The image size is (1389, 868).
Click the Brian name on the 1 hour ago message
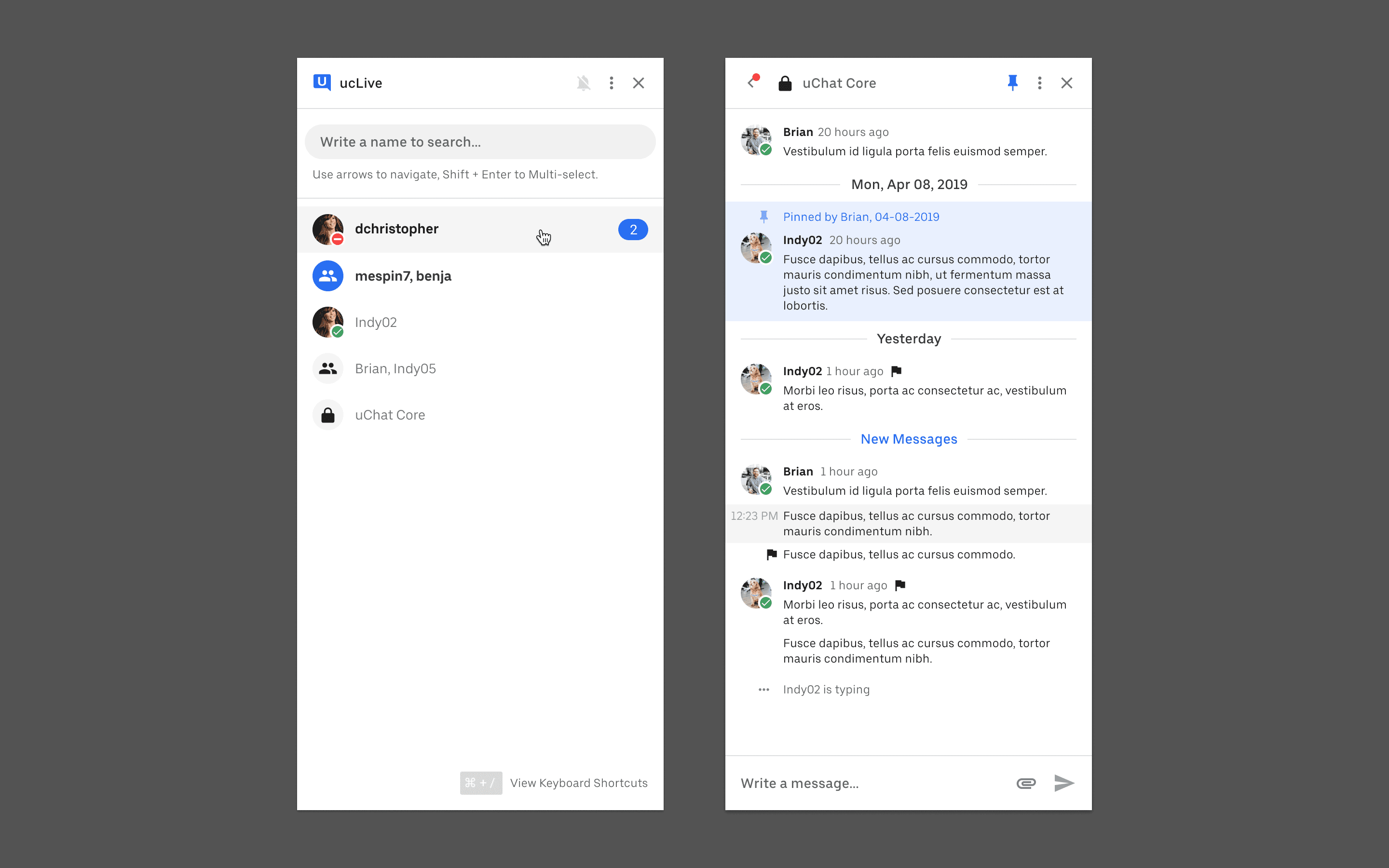tap(798, 471)
